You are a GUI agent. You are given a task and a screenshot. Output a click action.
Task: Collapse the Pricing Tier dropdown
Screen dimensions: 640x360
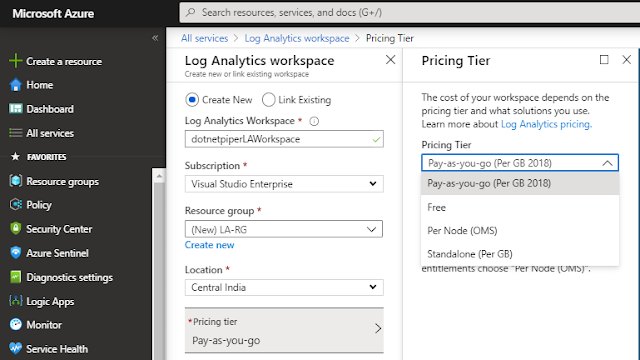(x=607, y=163)
